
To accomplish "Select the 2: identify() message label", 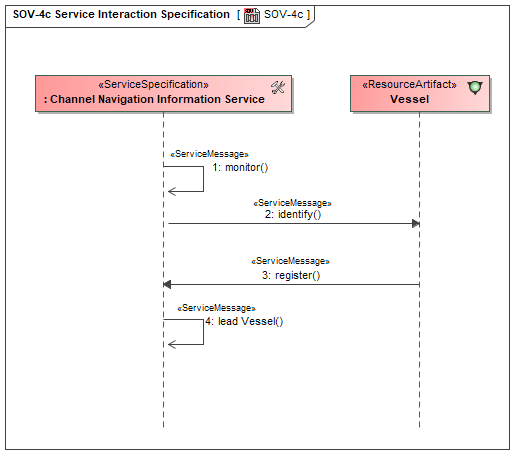I will (x=293, y=214).
